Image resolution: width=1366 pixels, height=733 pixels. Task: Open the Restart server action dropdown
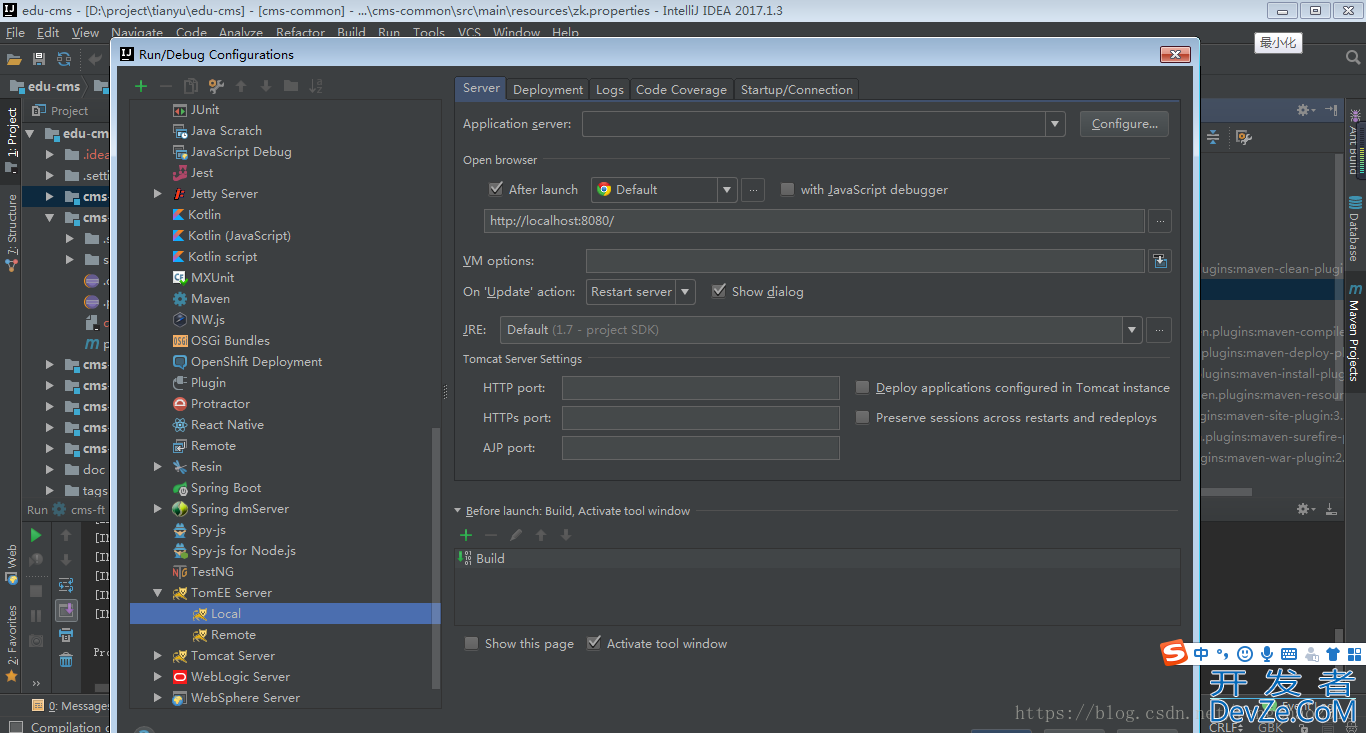685,292
